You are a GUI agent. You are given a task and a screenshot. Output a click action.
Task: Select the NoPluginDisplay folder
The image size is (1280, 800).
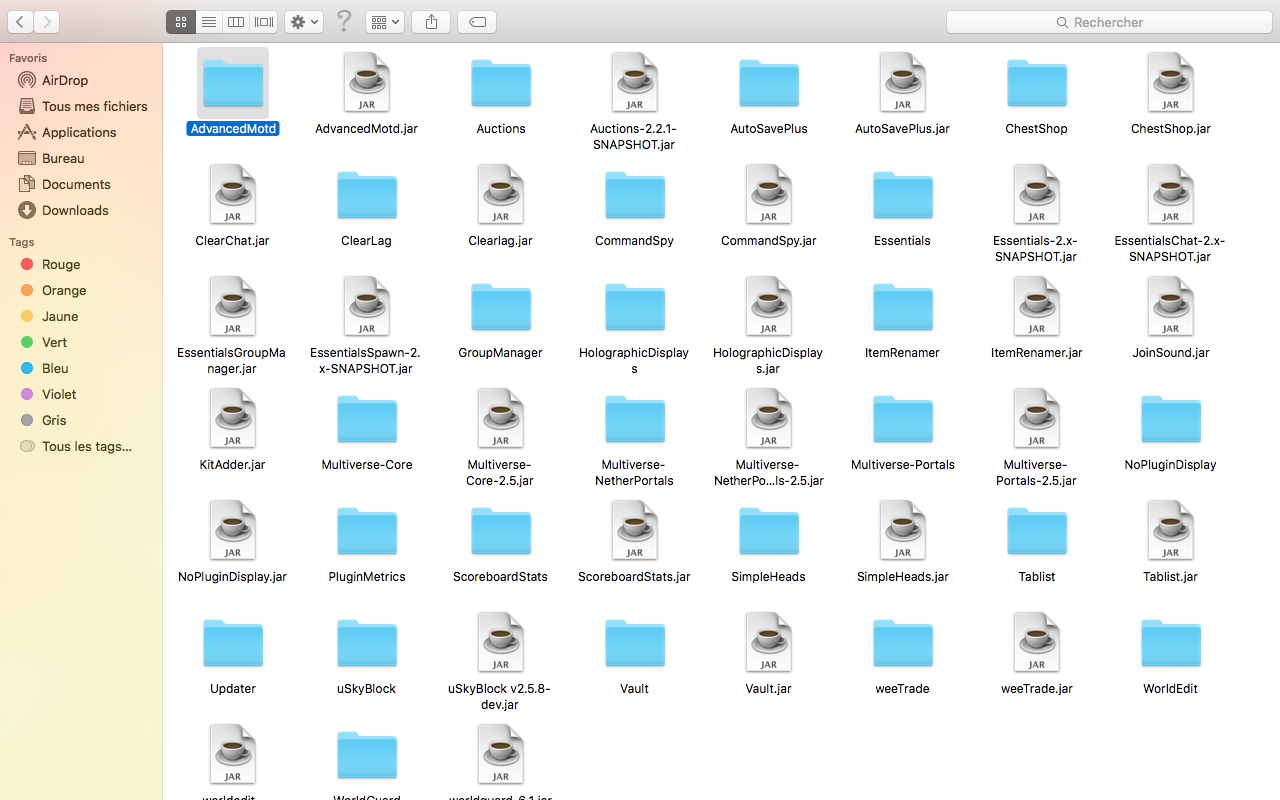point(1171,419)
